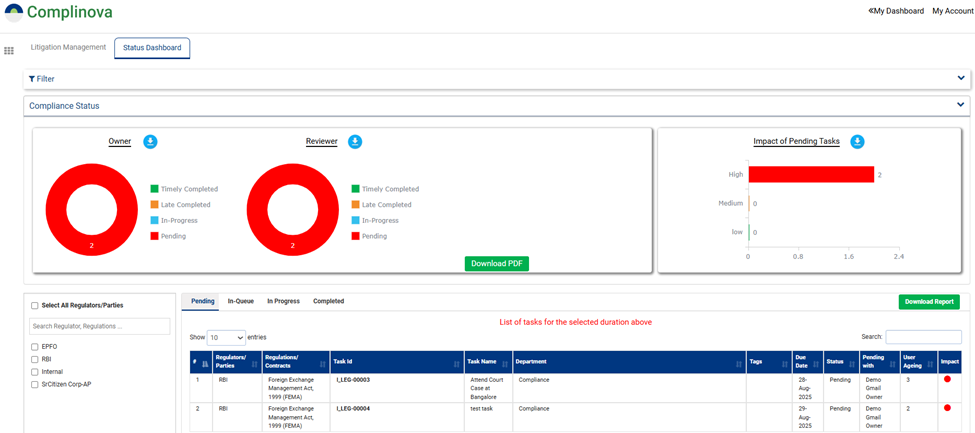This screenshot has width=975, height=433.
Task: Download the Owner chart data
Action: coord(150,142)
